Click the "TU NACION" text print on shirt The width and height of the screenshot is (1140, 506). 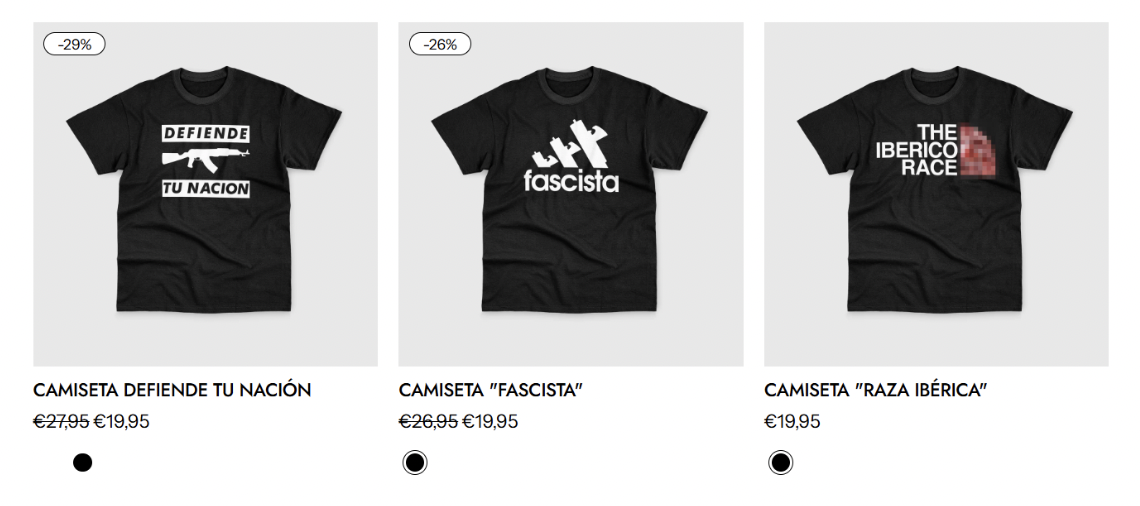pos(206,189)
